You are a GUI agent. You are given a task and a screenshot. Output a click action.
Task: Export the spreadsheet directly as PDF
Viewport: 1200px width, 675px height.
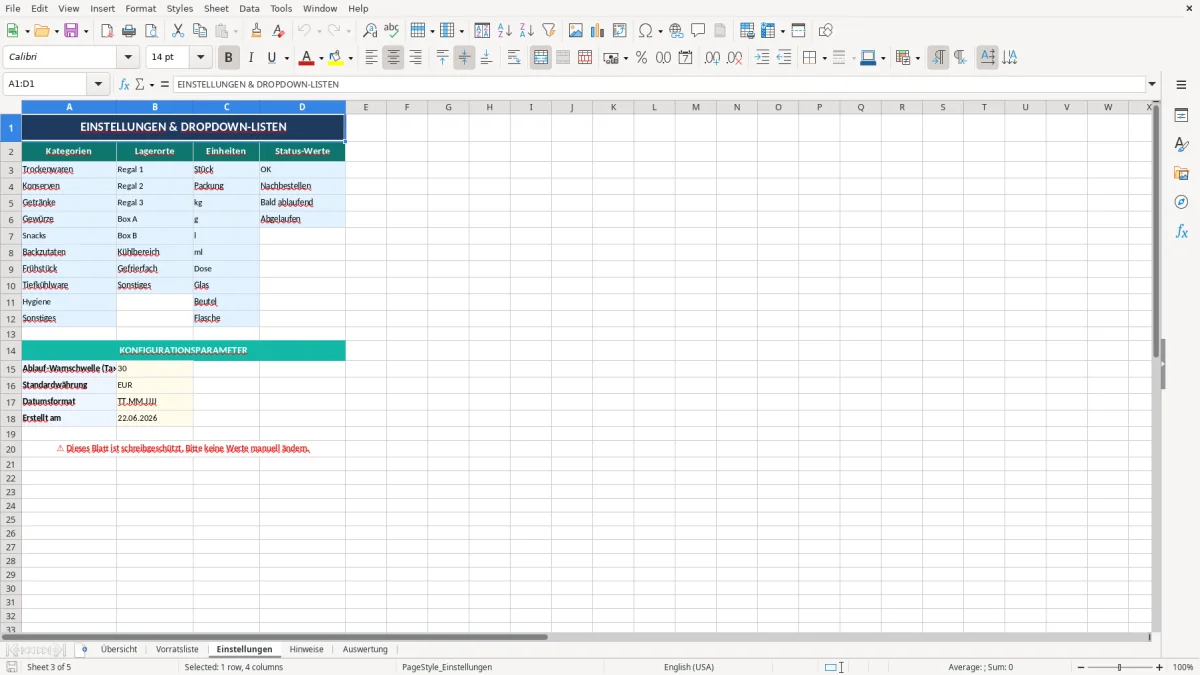tap(107, 31)
